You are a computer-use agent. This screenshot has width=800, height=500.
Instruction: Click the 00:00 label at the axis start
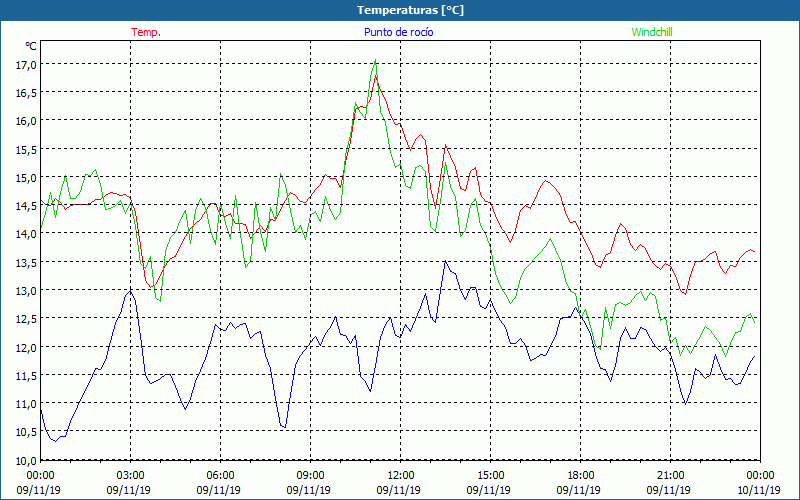pyautogui.click(x=40, y=475)
